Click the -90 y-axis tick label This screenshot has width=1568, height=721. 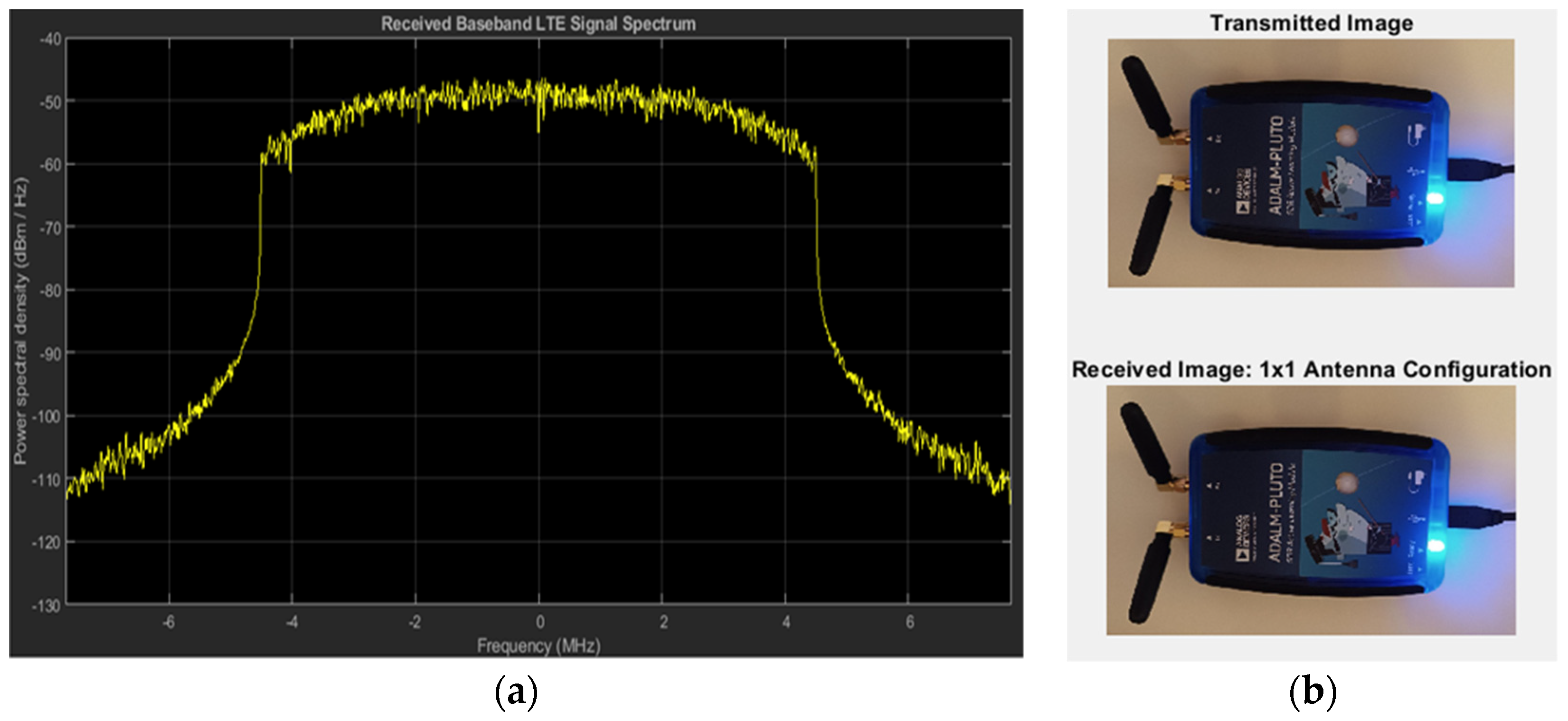tap(50, 354)
